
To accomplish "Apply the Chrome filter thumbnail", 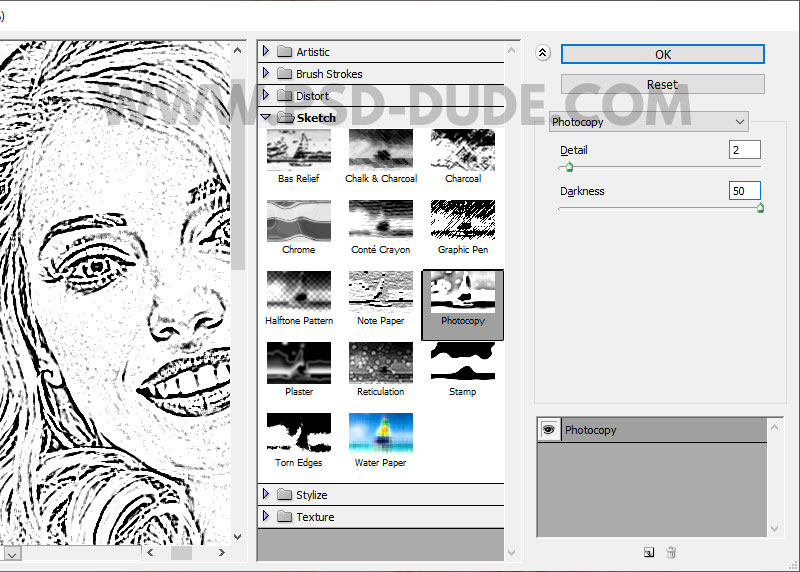I will [298, 220].
